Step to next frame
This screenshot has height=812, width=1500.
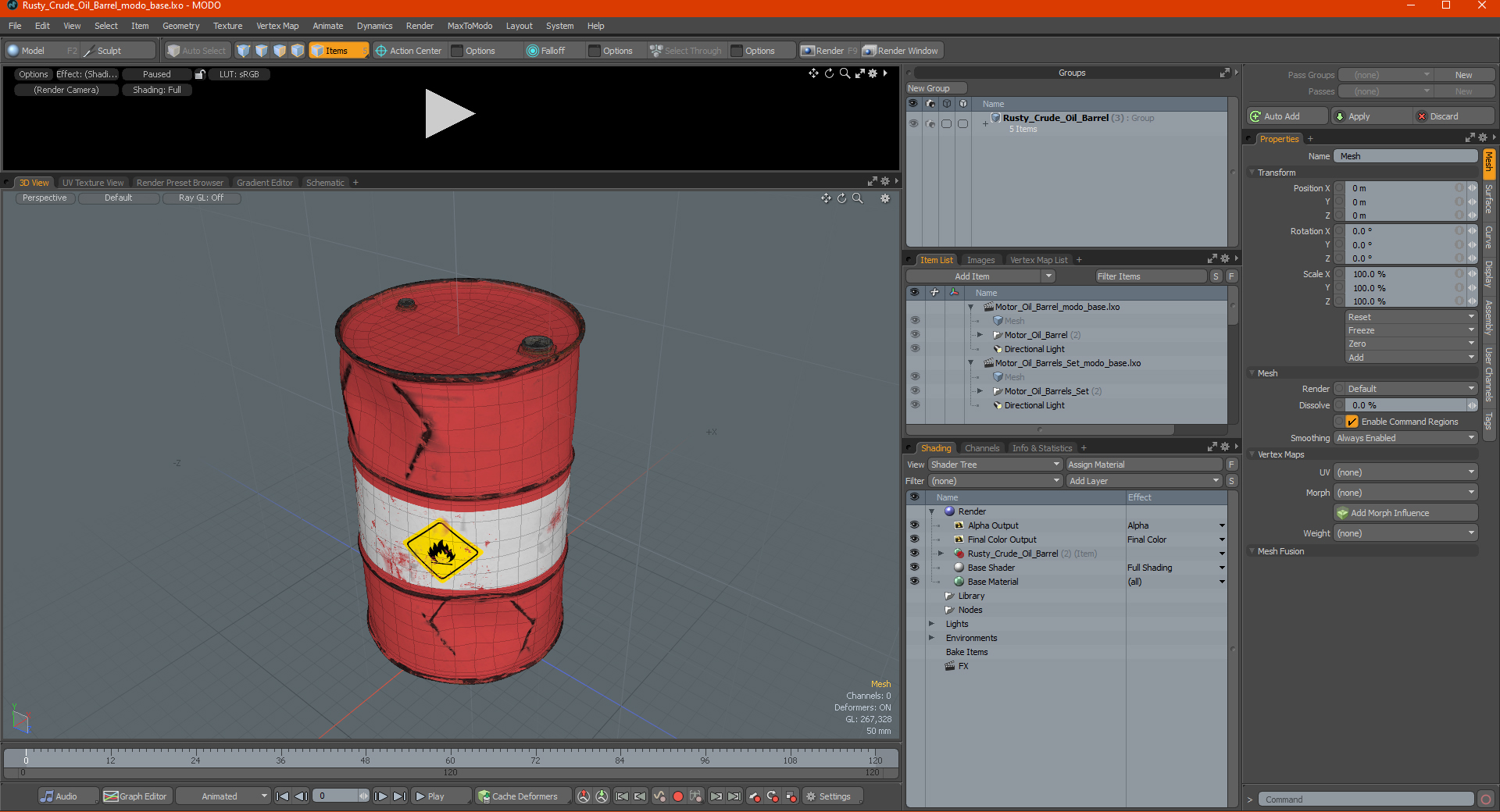380,796
